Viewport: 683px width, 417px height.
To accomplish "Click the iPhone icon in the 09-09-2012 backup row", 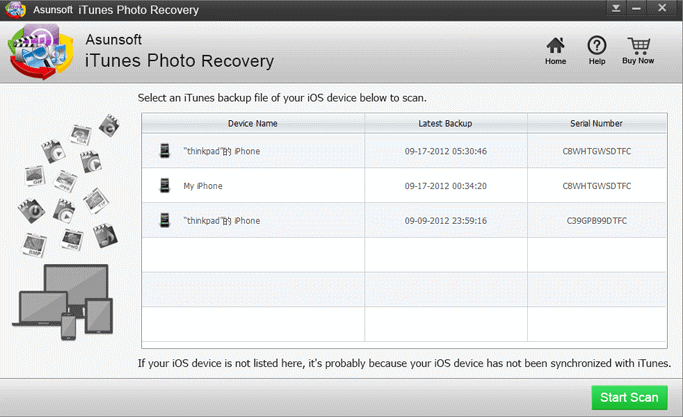I will (165, 220).
